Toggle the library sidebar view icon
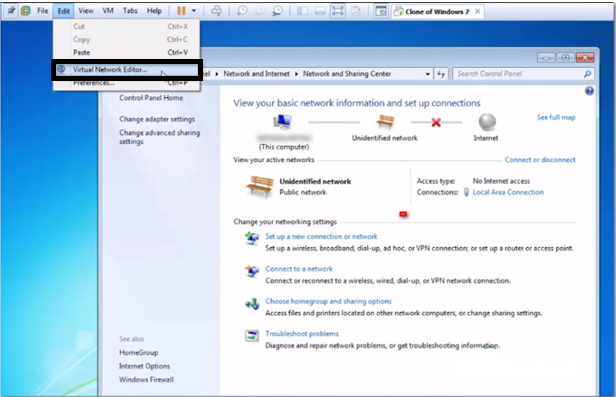The width and height of the screenshot is (616, 397). [302, 11]
